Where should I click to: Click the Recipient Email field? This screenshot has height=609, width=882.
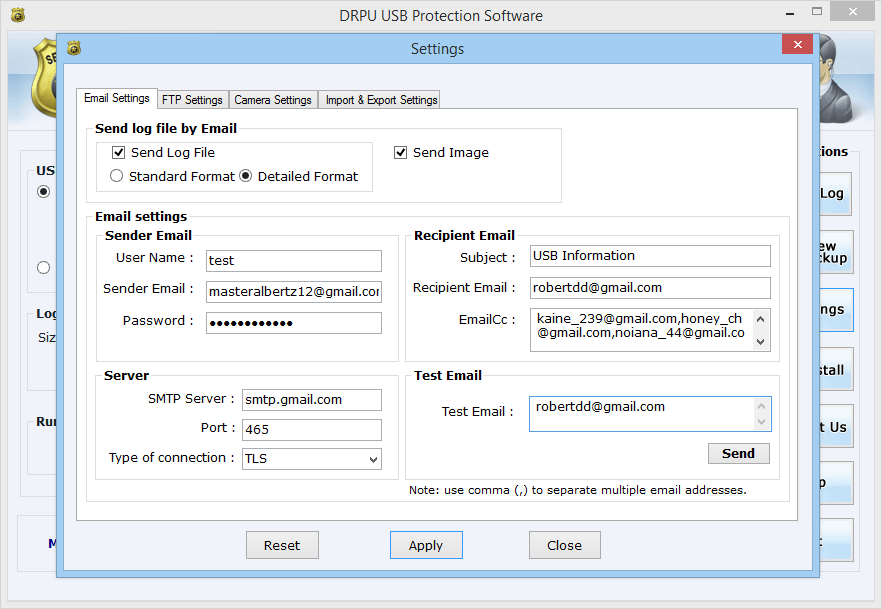pos(650,288)
